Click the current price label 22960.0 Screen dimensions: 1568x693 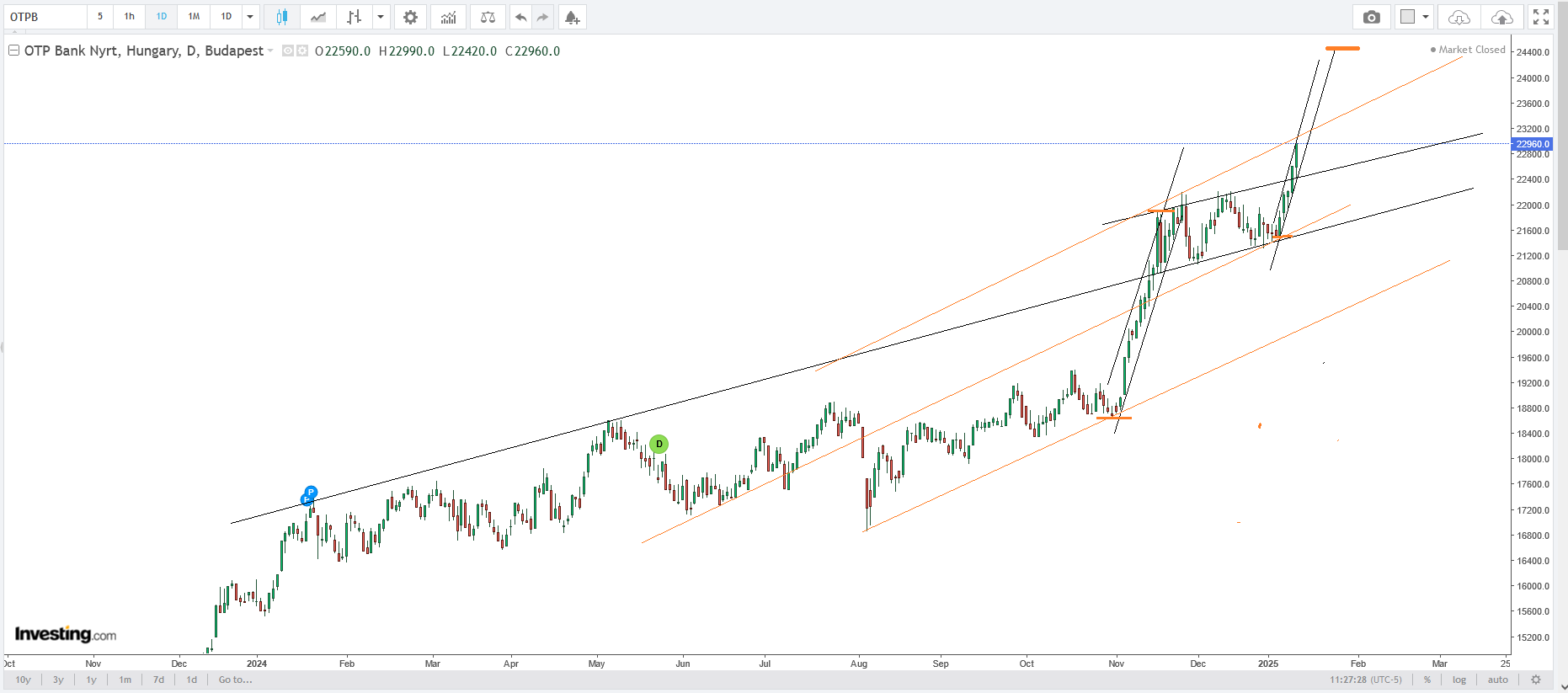[1533, 144]
